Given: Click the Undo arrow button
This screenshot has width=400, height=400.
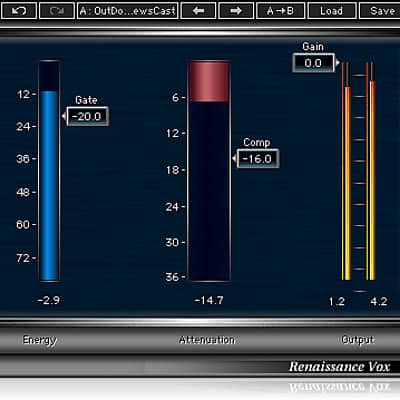Looking at the screenshot, I should tap(19, 11).
